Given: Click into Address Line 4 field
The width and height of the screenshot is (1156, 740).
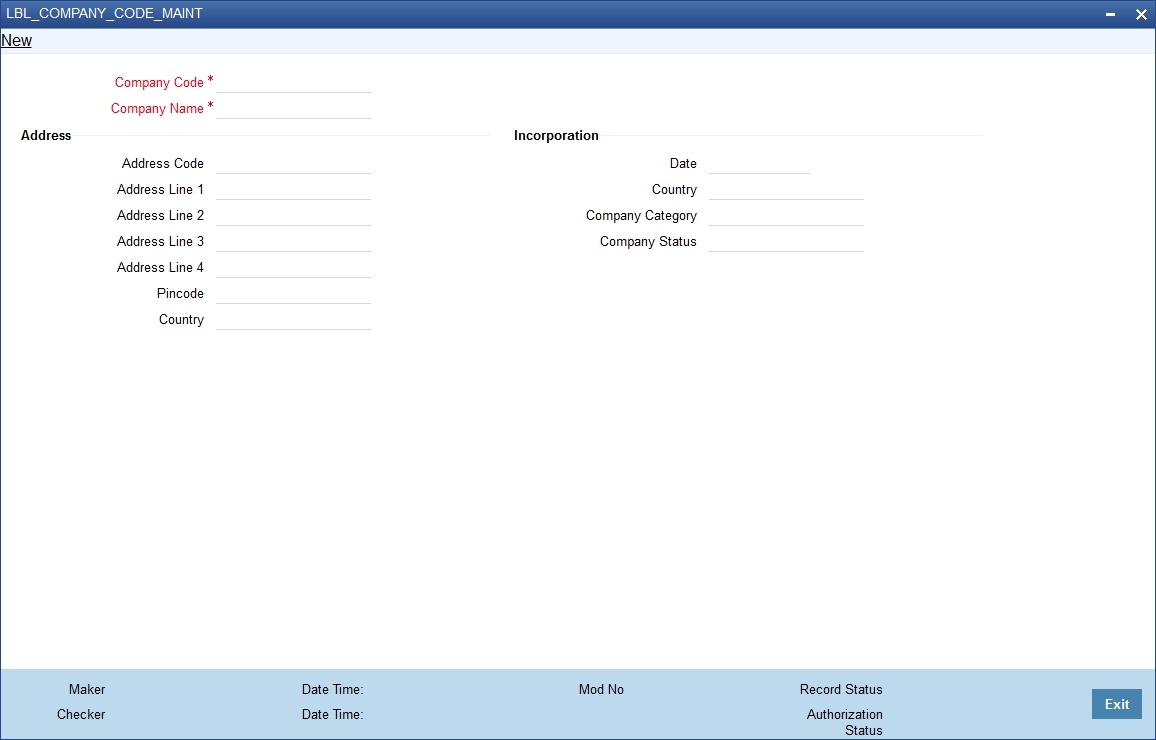Looking at the screenshot, I should click(293, 267).
